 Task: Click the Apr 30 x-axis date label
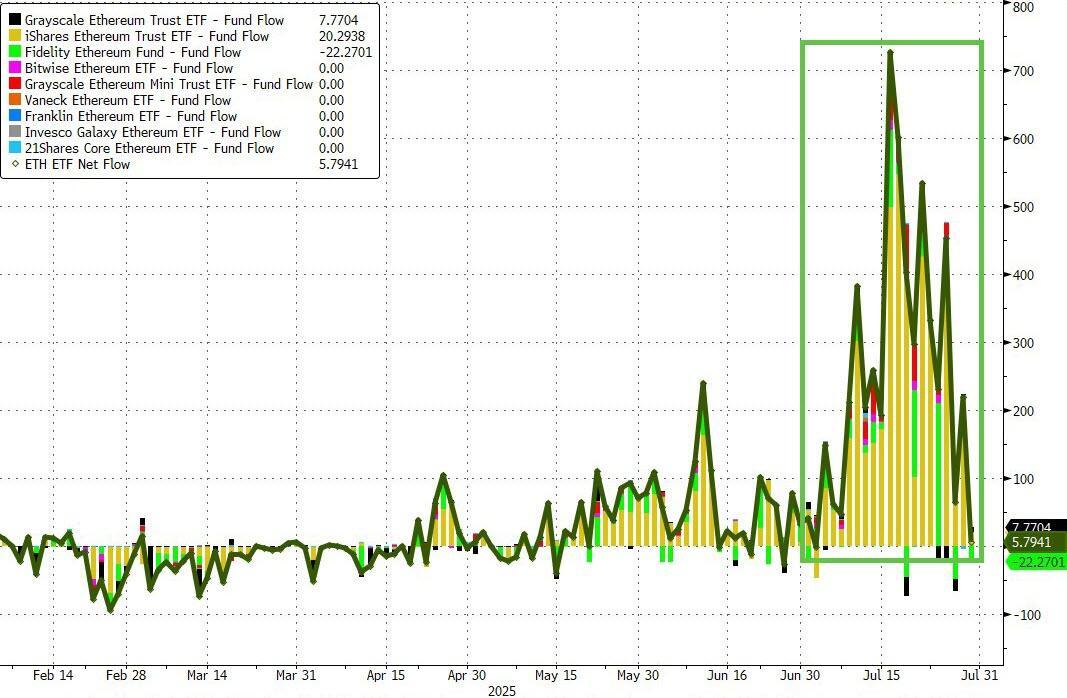[x=466, y=674]
